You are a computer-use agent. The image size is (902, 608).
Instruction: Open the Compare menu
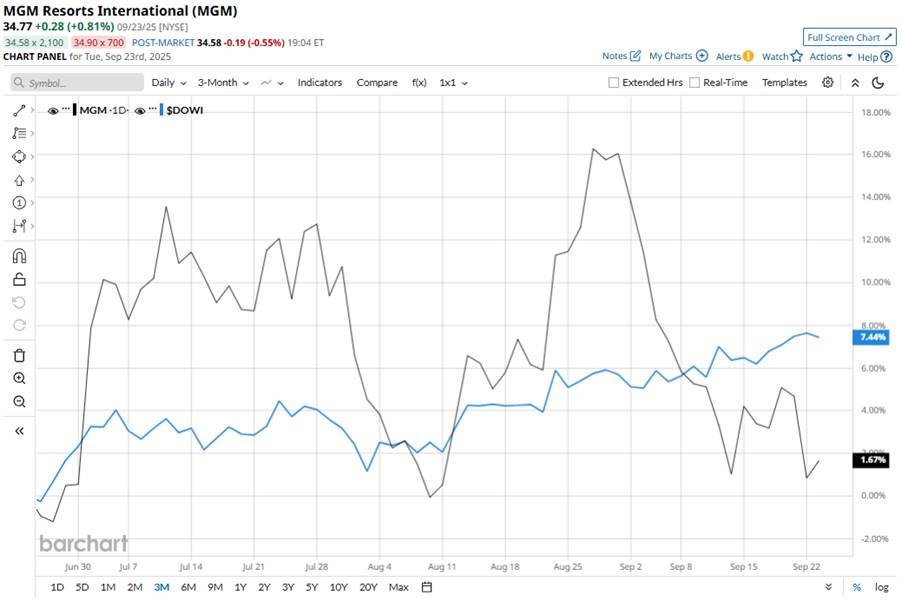pyautogui.click(x=377, y=83)
